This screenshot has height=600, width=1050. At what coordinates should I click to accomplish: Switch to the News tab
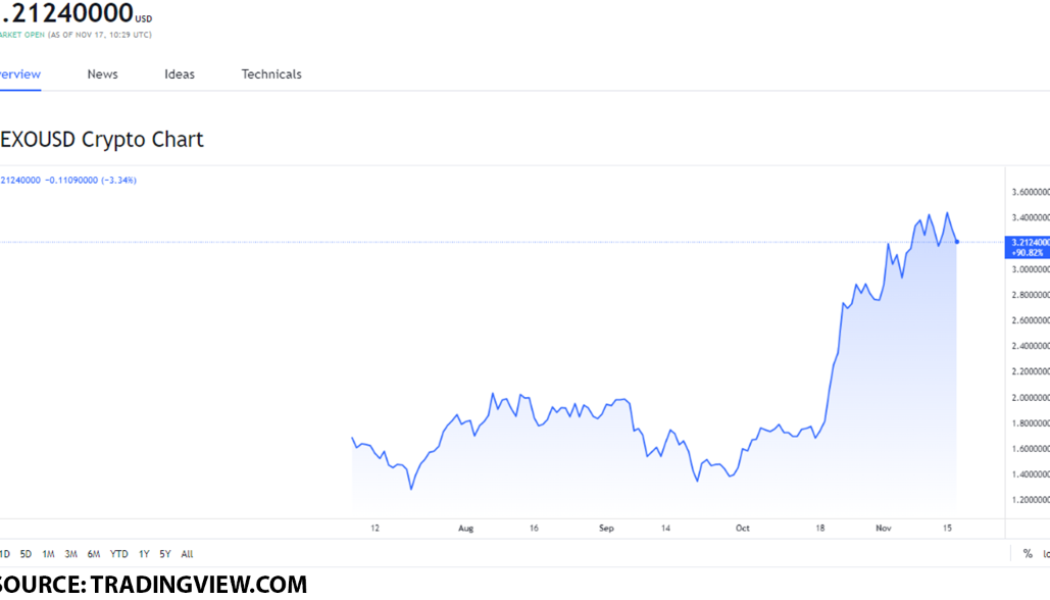tap(102, 74)
